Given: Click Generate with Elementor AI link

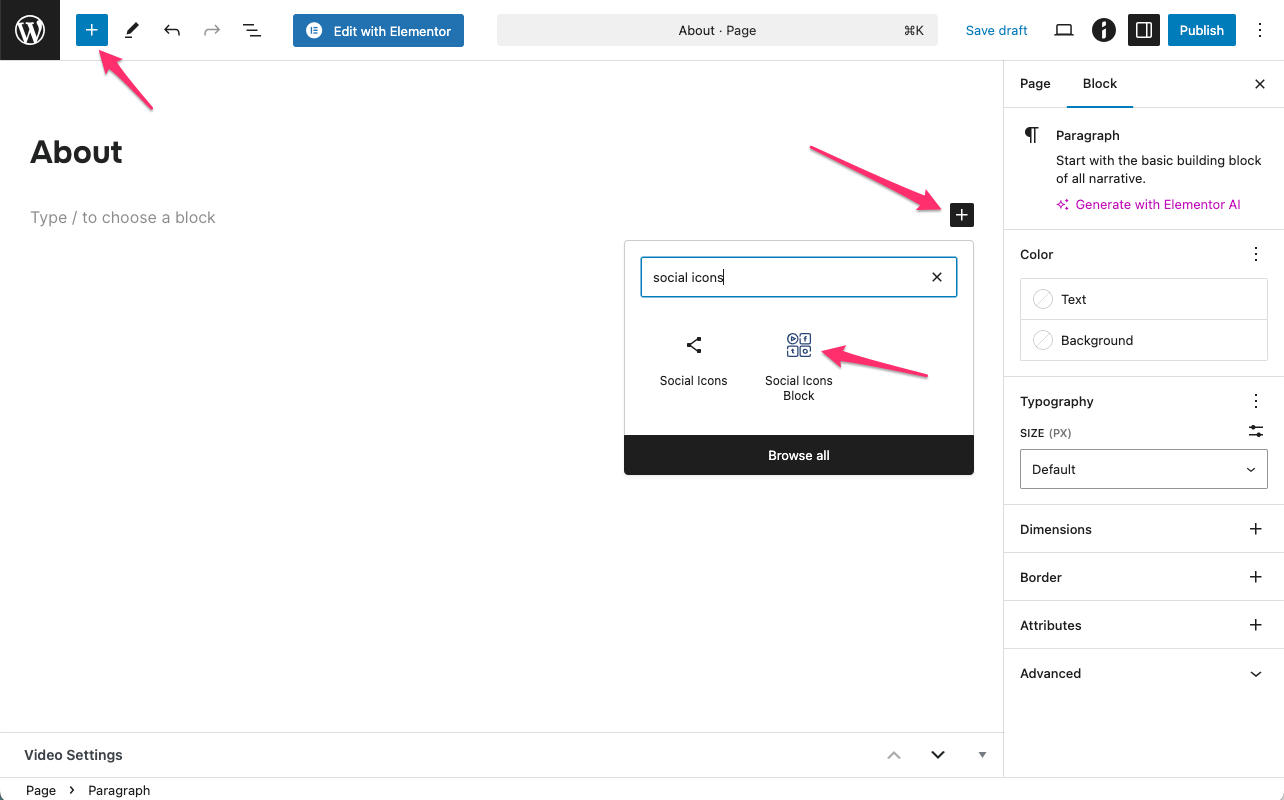Looking at the screenshot, I should (1157, 204).
